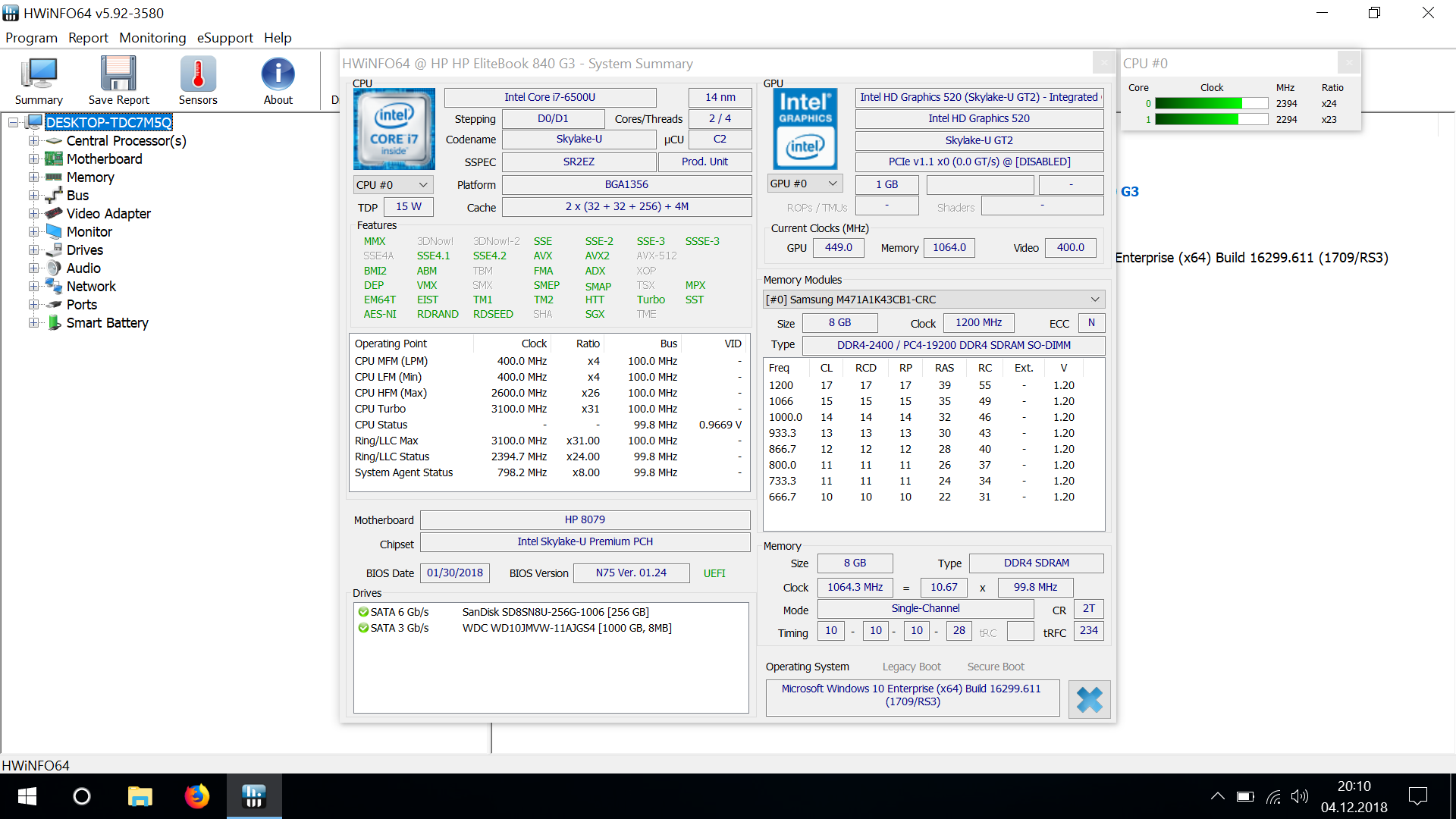Click the Intel Core i7 logo image
Image resolution: width=1456 pixels, height=819 pixels.
click(x=394, y=129)
